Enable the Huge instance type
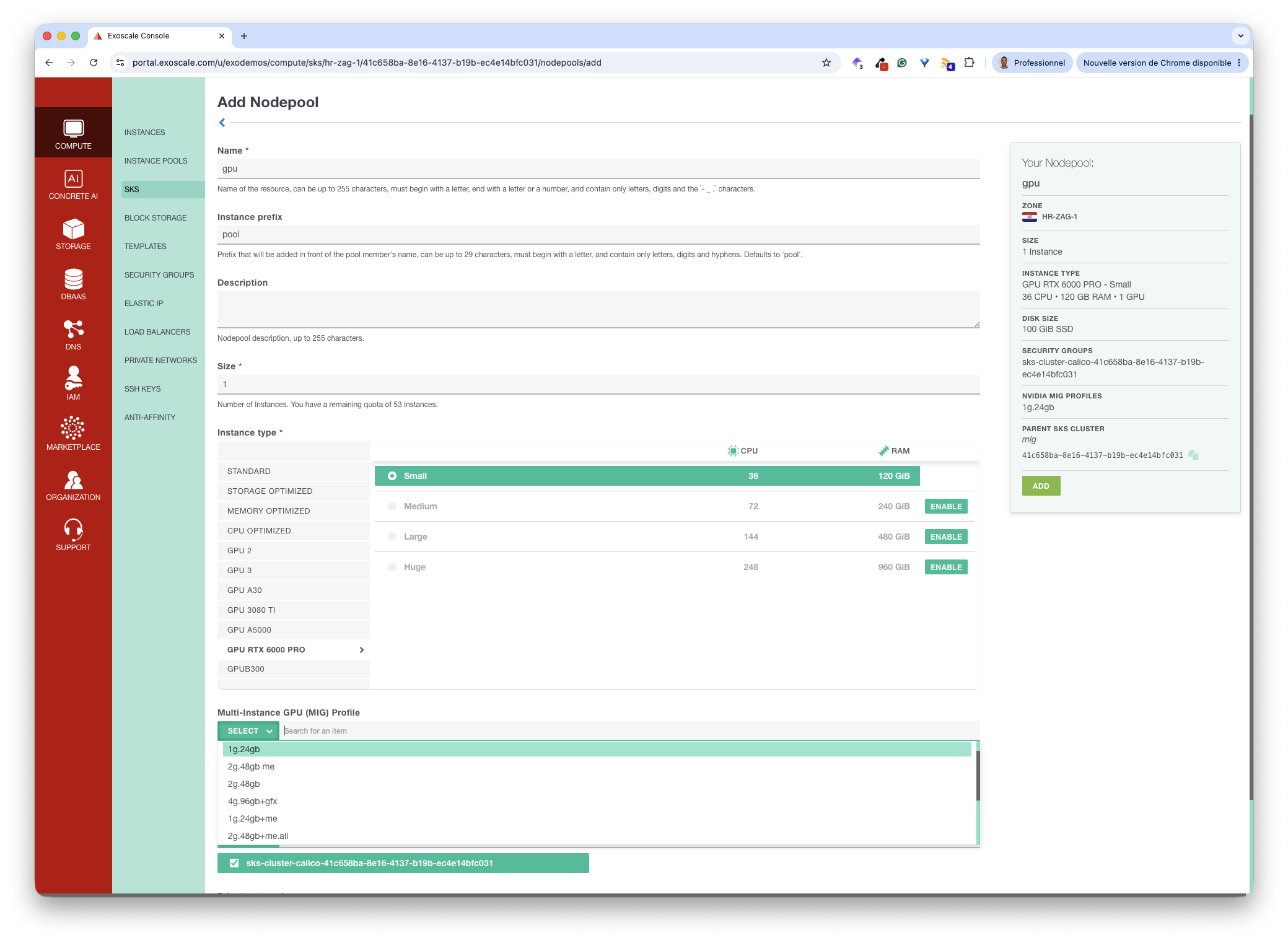 (x=946, y=567)
